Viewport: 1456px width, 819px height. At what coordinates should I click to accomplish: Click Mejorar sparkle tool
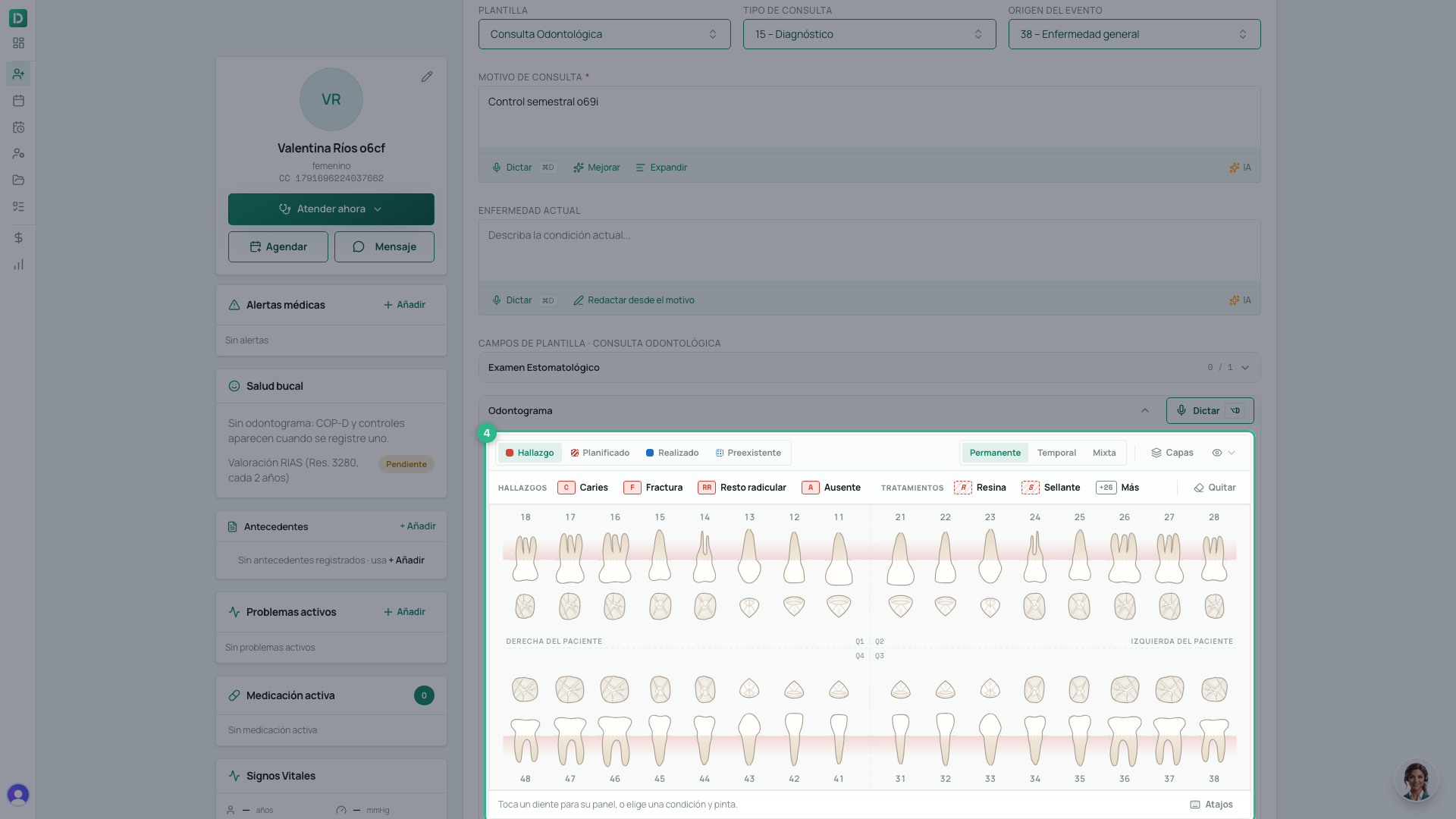click(x=597, y=168)
